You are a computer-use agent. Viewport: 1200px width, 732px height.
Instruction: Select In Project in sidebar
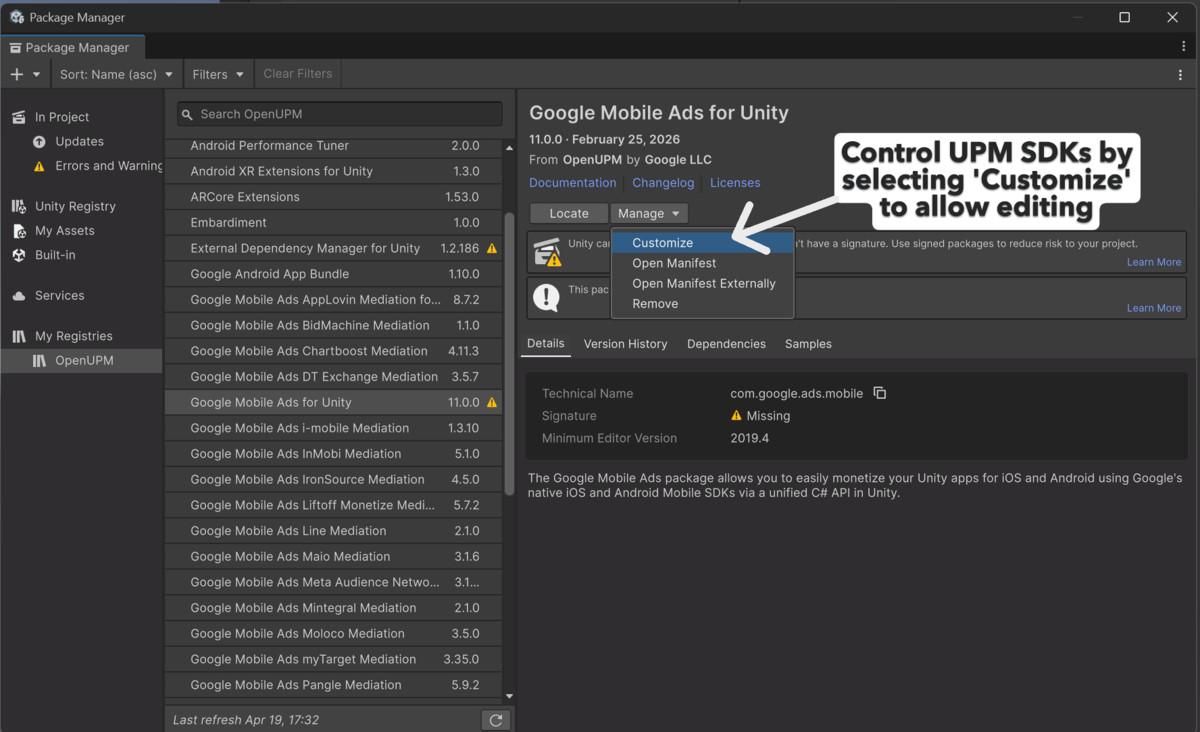[x=81, y=117]
